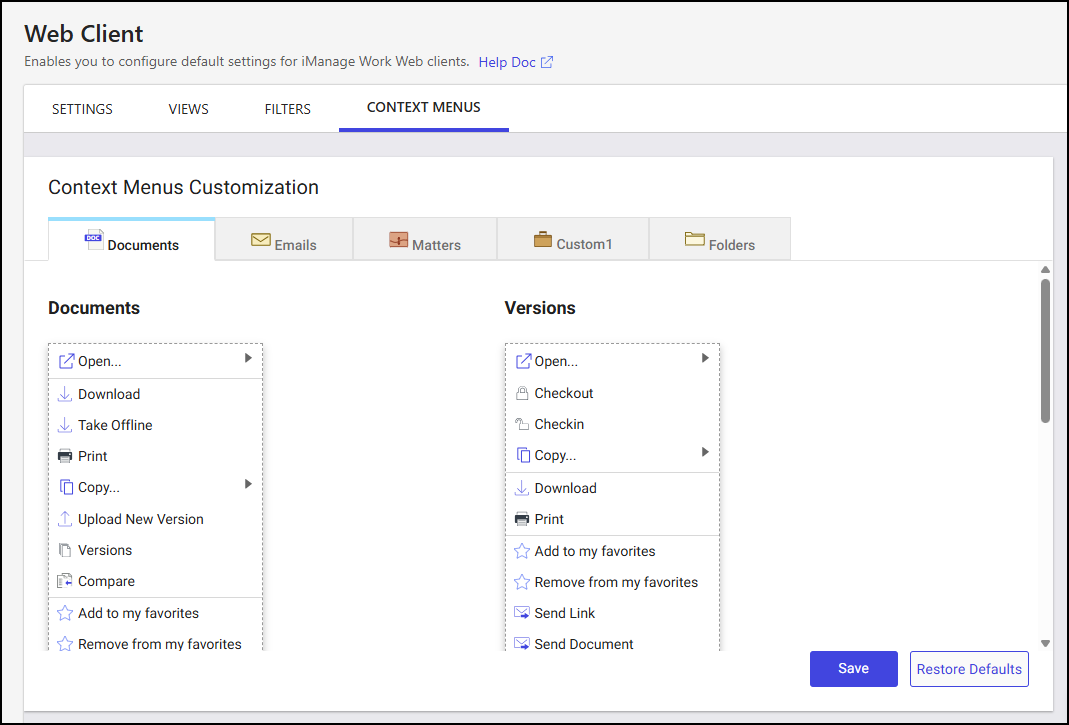Click the briefcase icon on Custom1 tab
1069x725 pixels.
(x=543, y=239)
